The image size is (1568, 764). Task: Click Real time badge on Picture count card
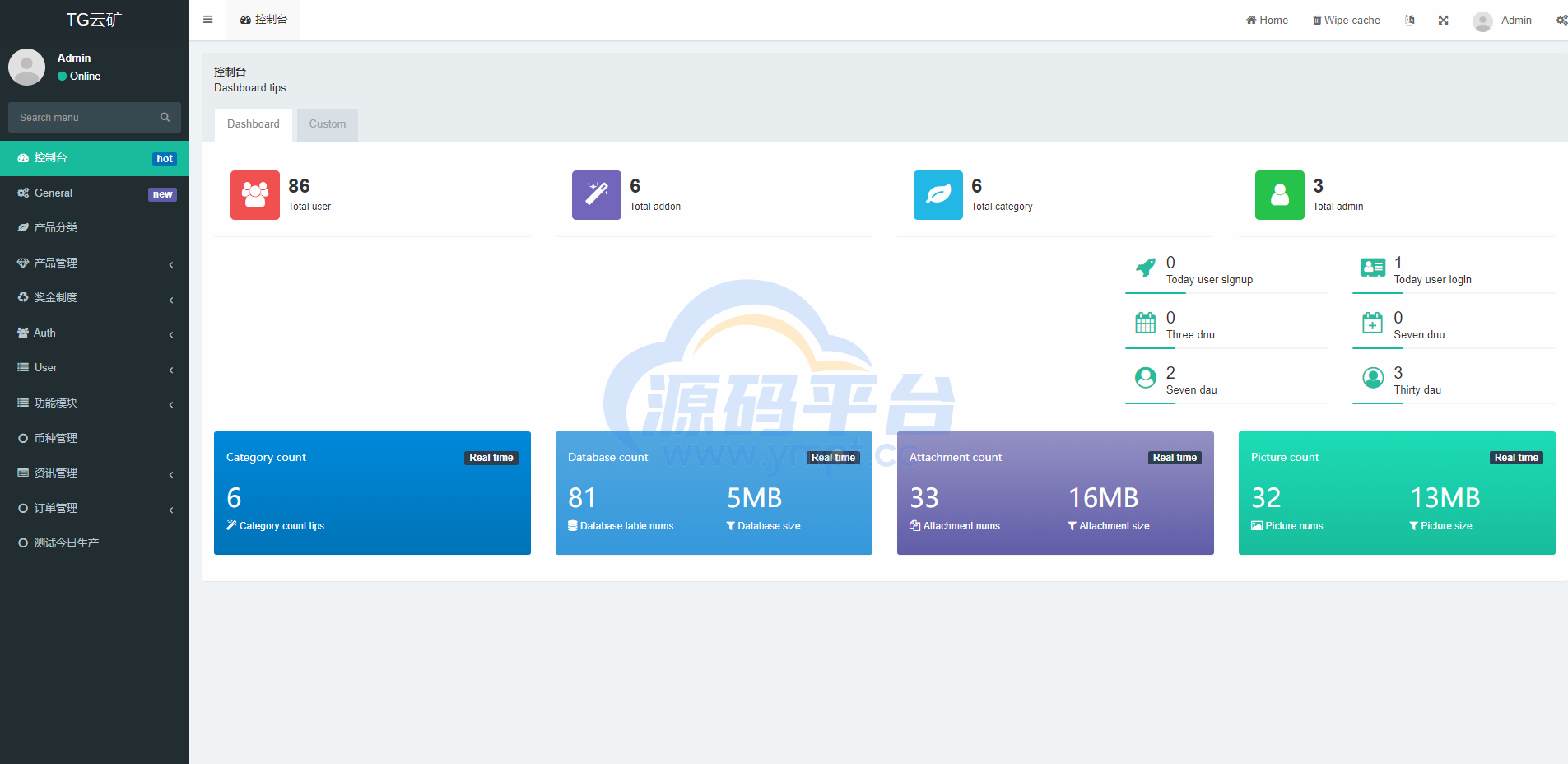(1516, 458)
